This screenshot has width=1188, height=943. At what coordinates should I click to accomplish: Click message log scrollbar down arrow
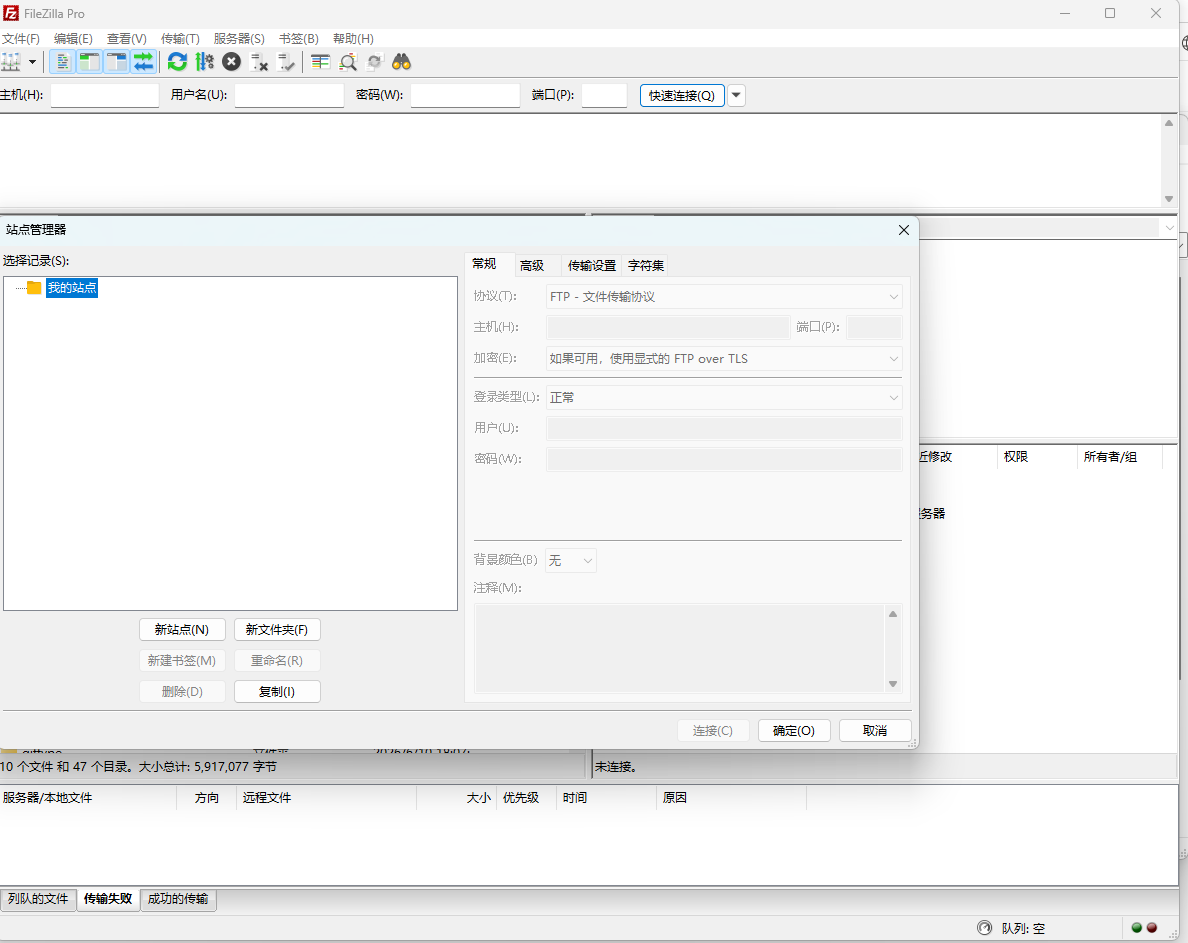coord(1169,199)
